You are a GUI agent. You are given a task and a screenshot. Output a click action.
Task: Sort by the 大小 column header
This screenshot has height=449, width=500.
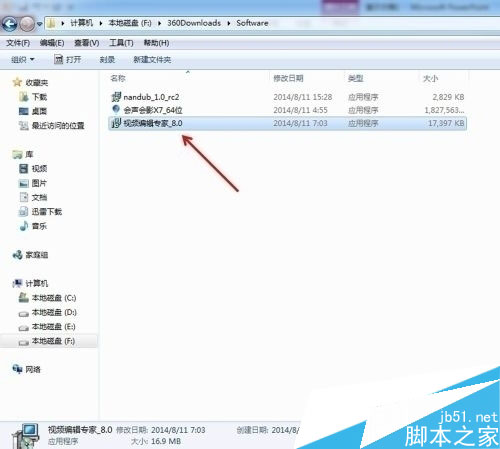coord(430,79)
